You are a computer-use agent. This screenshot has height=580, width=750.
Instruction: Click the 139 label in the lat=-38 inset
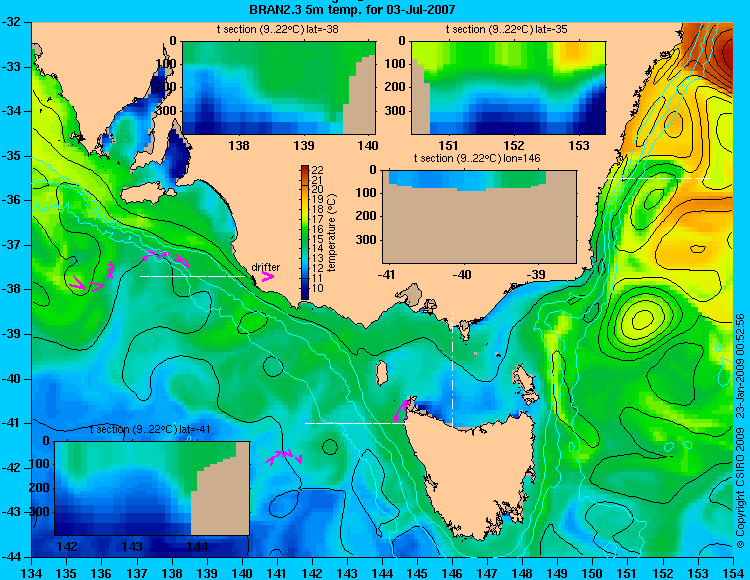(304, 145)
